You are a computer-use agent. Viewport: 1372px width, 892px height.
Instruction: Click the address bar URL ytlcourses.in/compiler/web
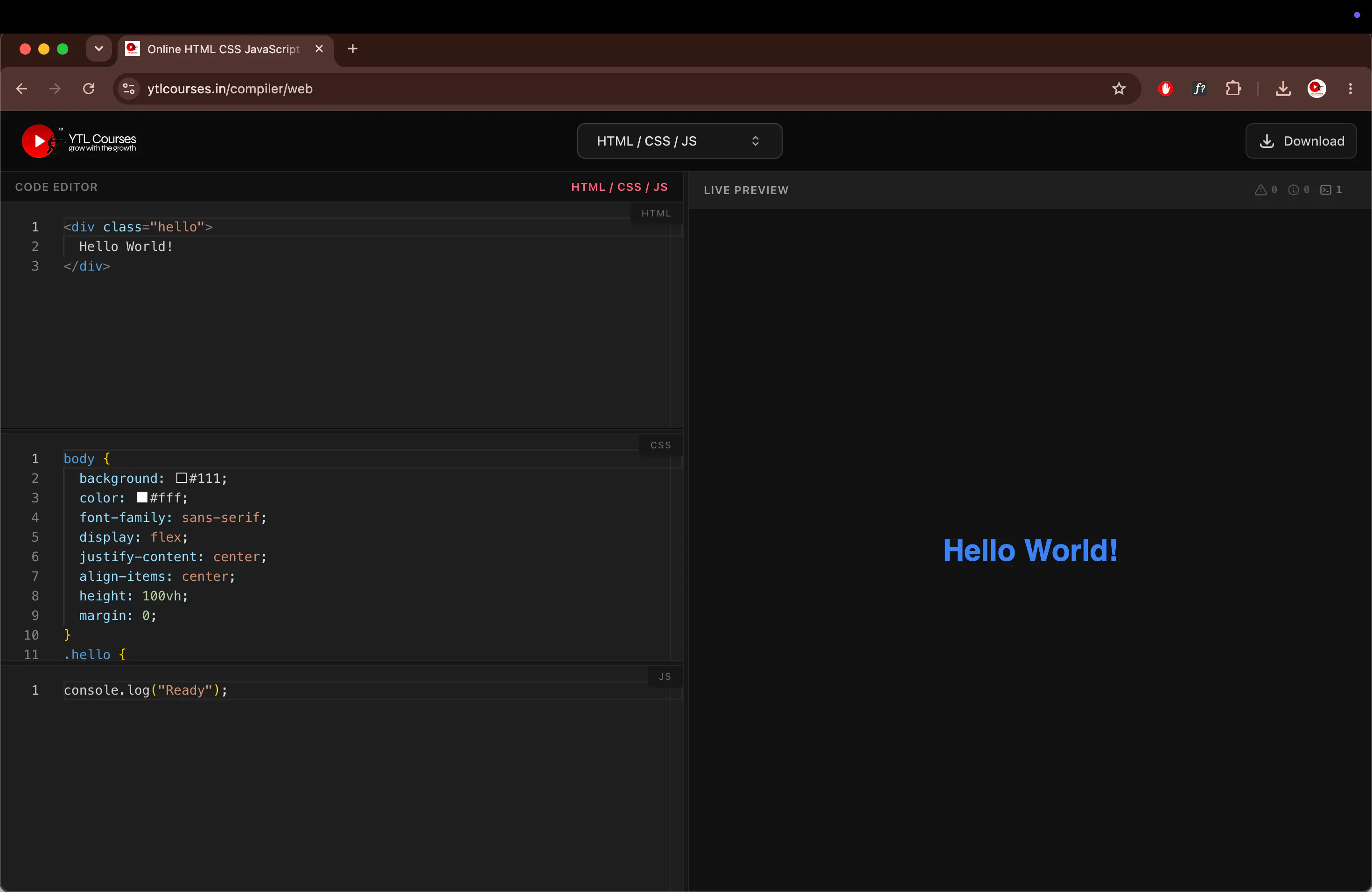coord(230,89)
